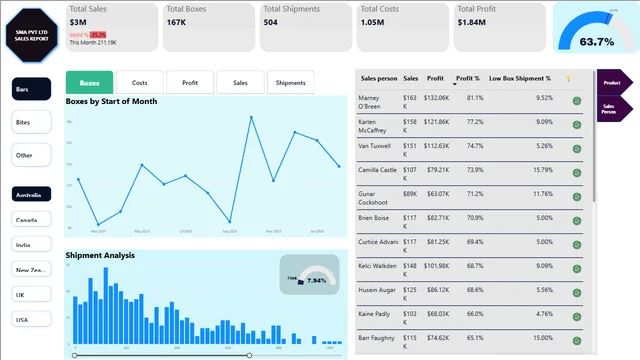This screenshot has height=360, width=640.
Task: Toggle the Australia country filter
Action: [31, 194]
